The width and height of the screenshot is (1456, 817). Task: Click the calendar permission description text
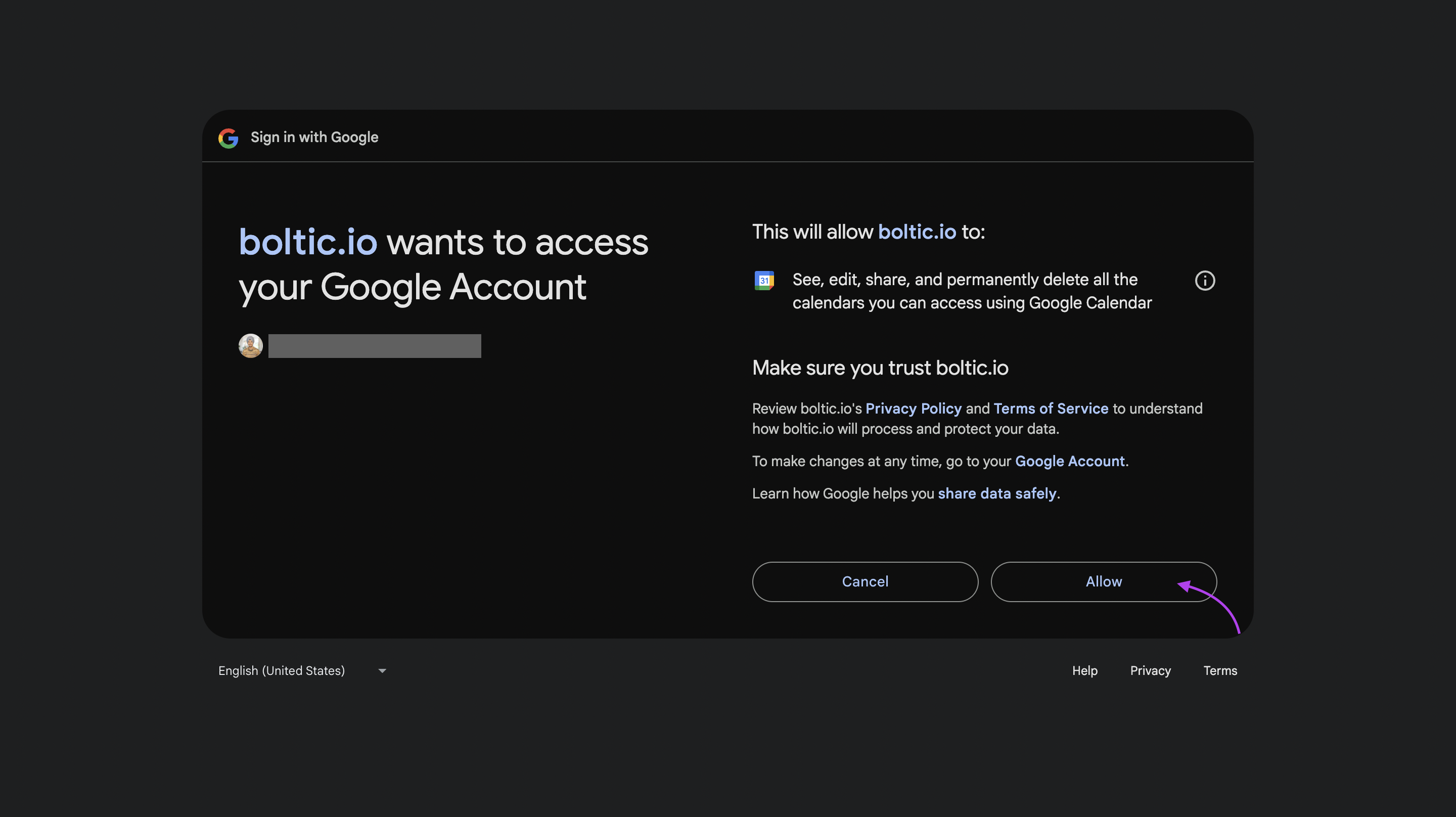tap(972, 291)
